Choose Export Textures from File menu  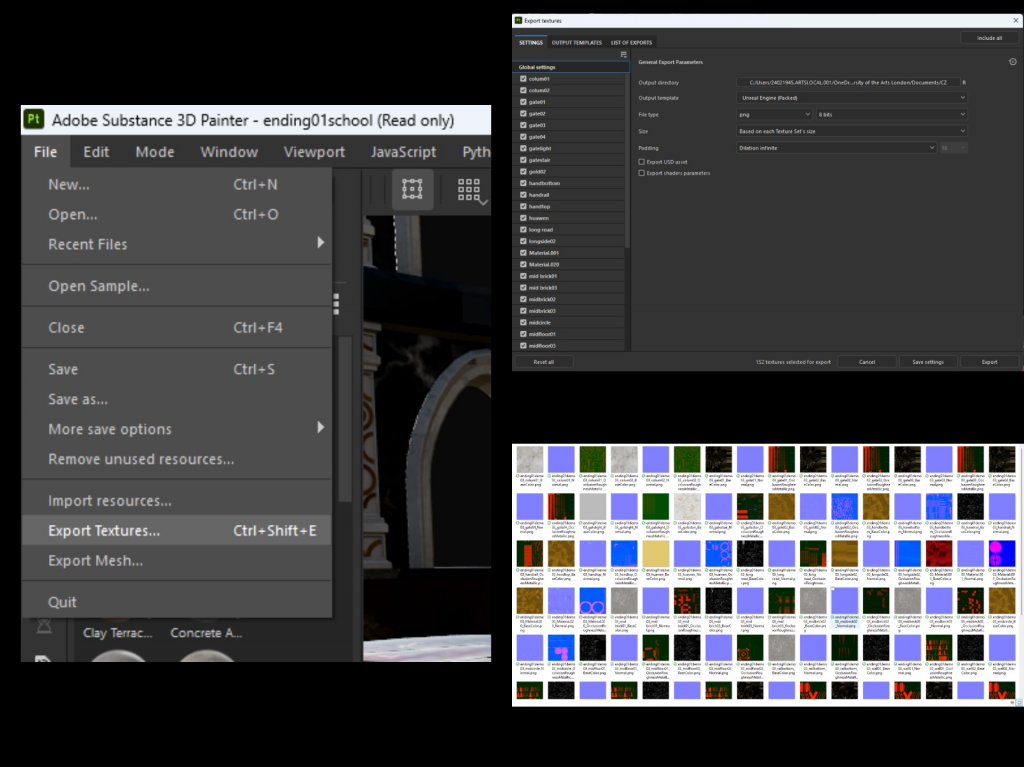coord(104,531)
